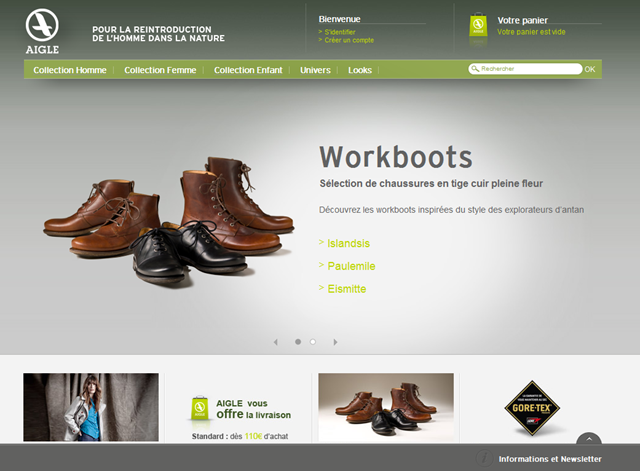Click the info icon in footer bar

484,458
